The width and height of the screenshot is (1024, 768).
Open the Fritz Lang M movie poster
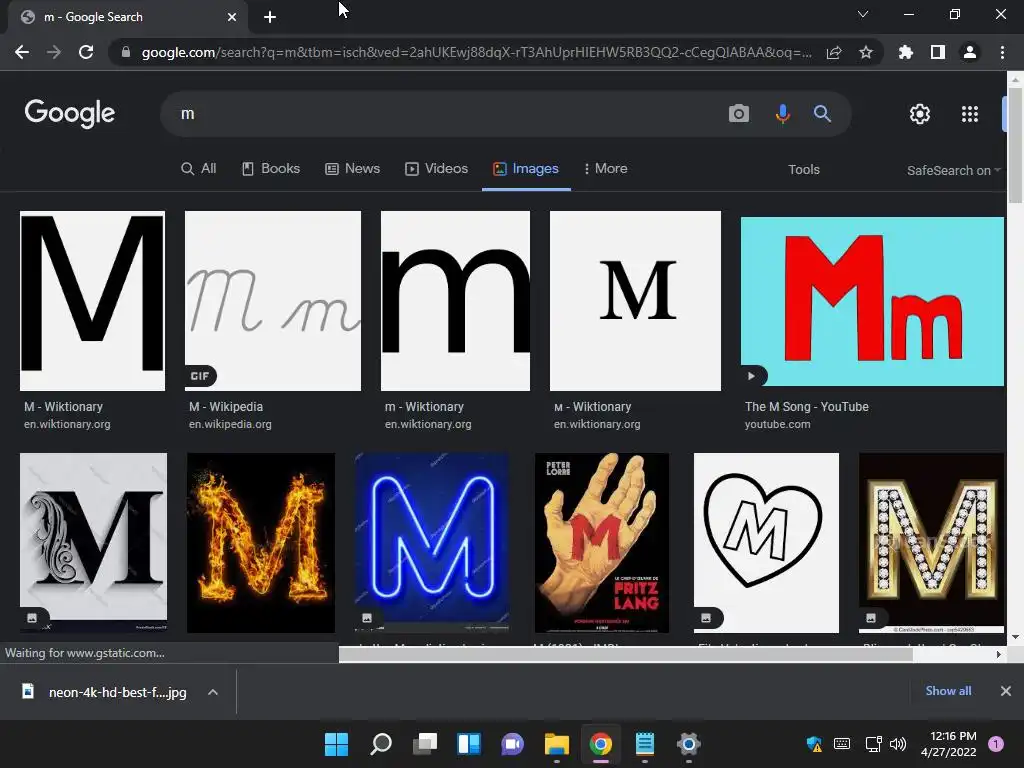pos(601,542)
